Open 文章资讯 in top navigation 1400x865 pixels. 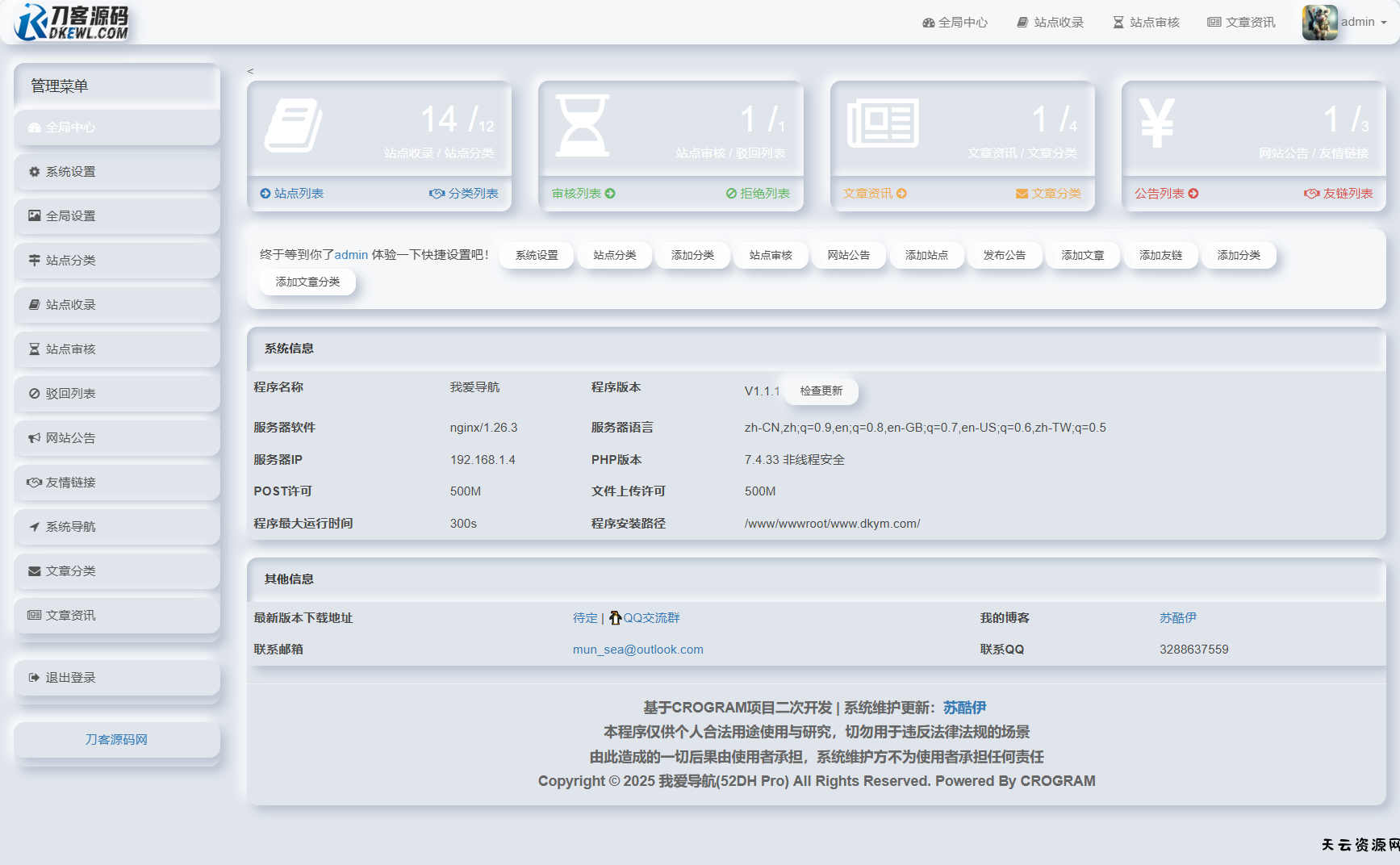pos(1241,23)
